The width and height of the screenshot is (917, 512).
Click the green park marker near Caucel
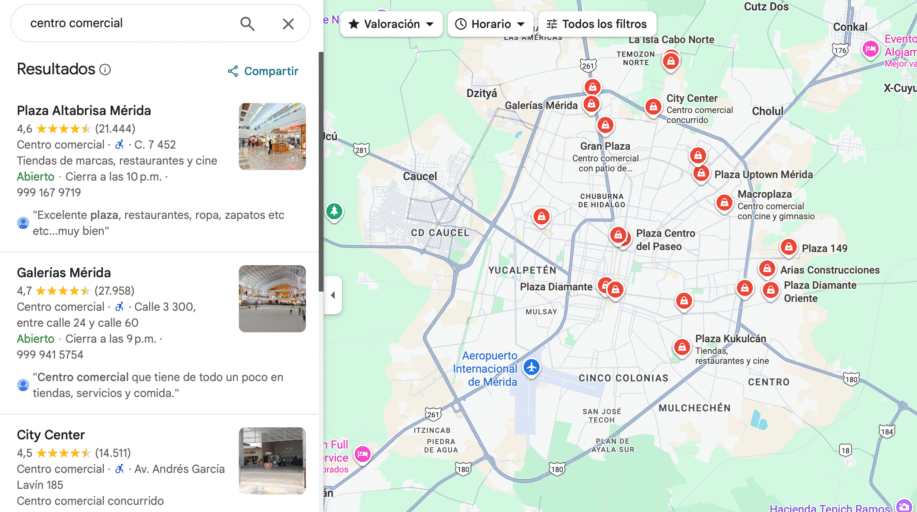tap(334, 211)
